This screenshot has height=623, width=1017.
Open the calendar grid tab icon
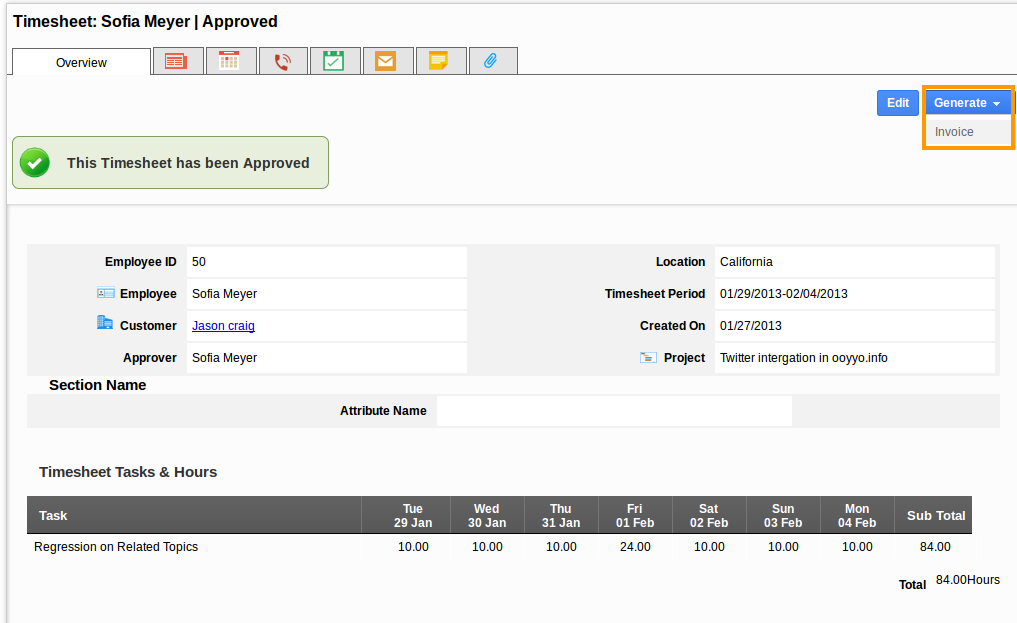(230, 62)
